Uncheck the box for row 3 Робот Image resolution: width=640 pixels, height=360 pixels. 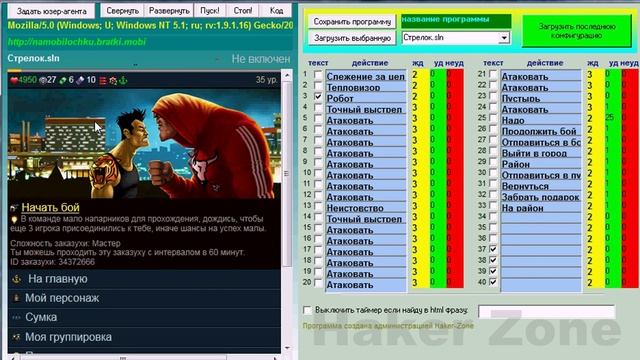[x=318, y=97]
